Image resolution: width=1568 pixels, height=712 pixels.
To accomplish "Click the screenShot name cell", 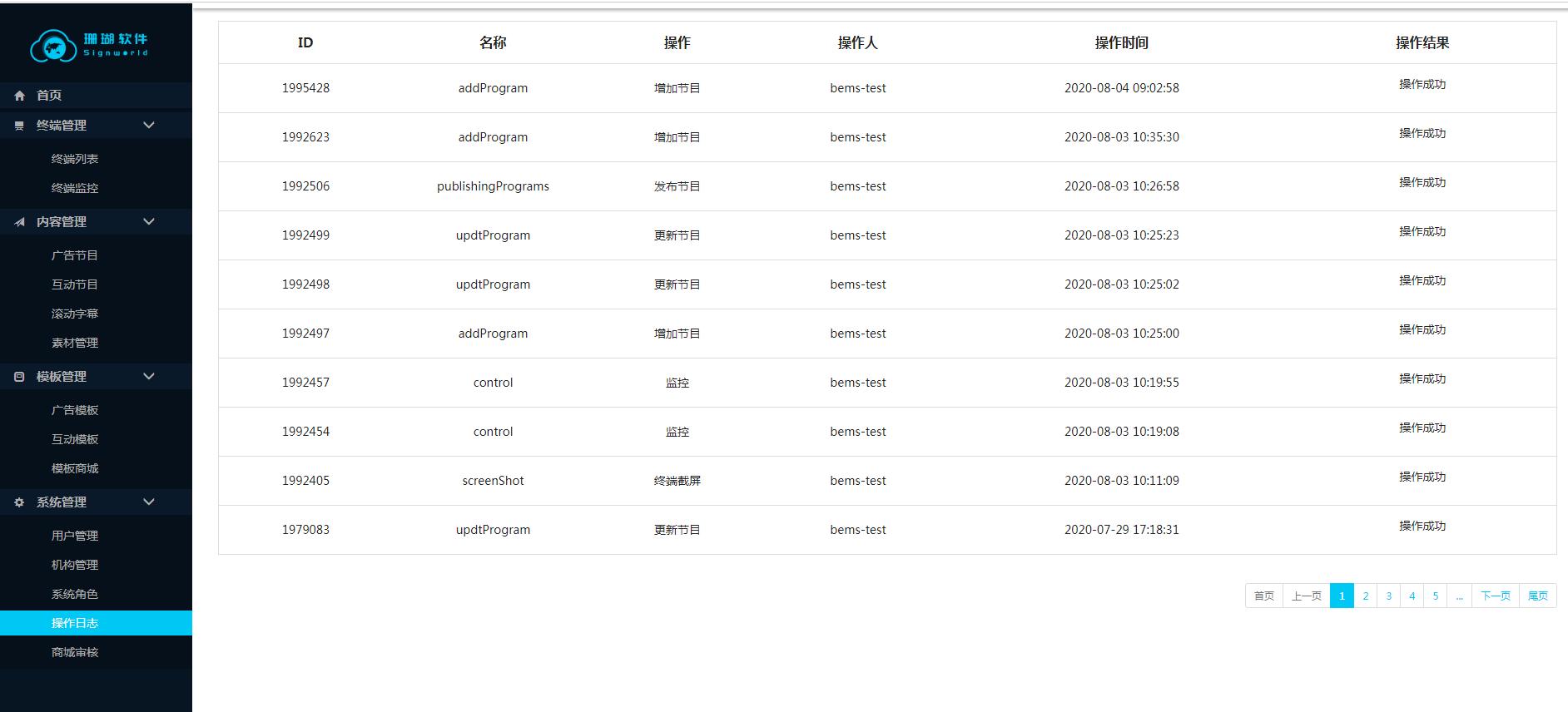I will [493, 481].
